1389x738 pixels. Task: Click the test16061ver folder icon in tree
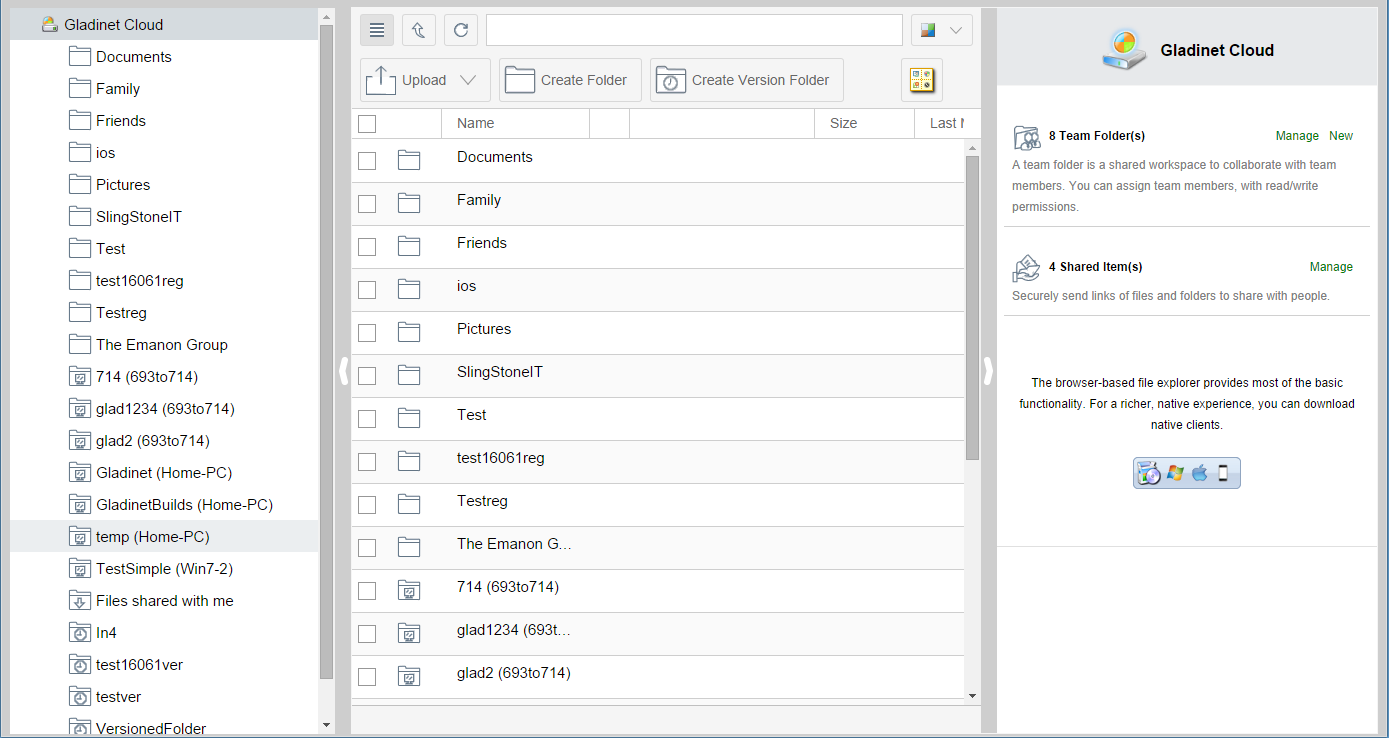point(80,665)
